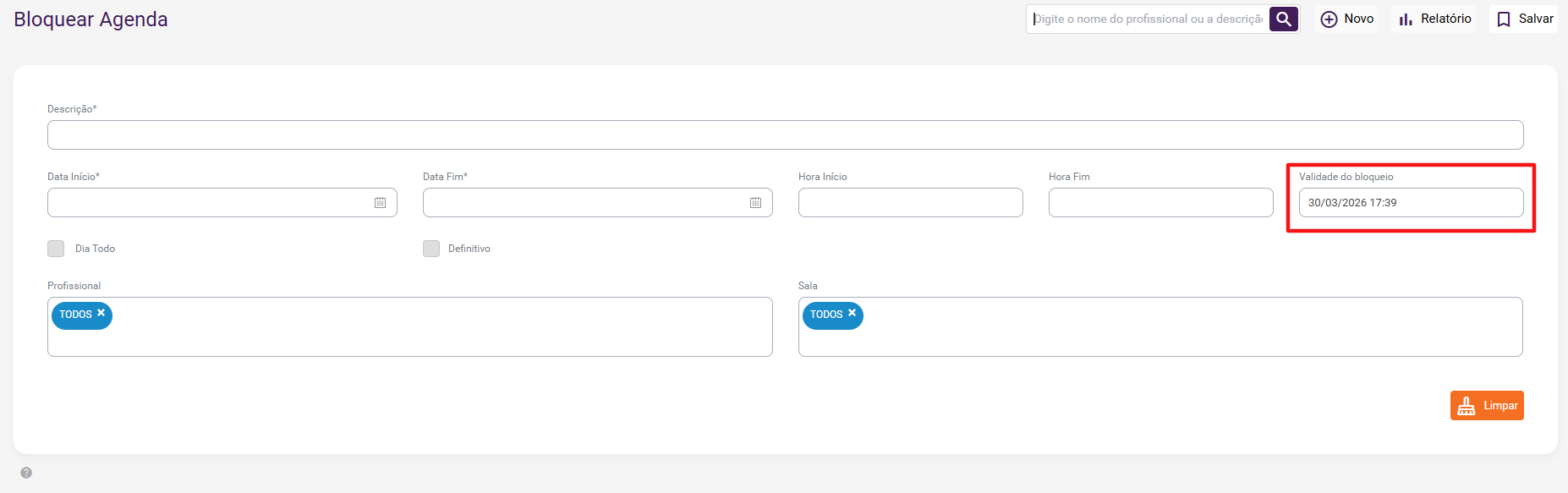Open calendar picker for Data Fim
The width and height of the screenshot is (1568, 493).
point(756,203)
